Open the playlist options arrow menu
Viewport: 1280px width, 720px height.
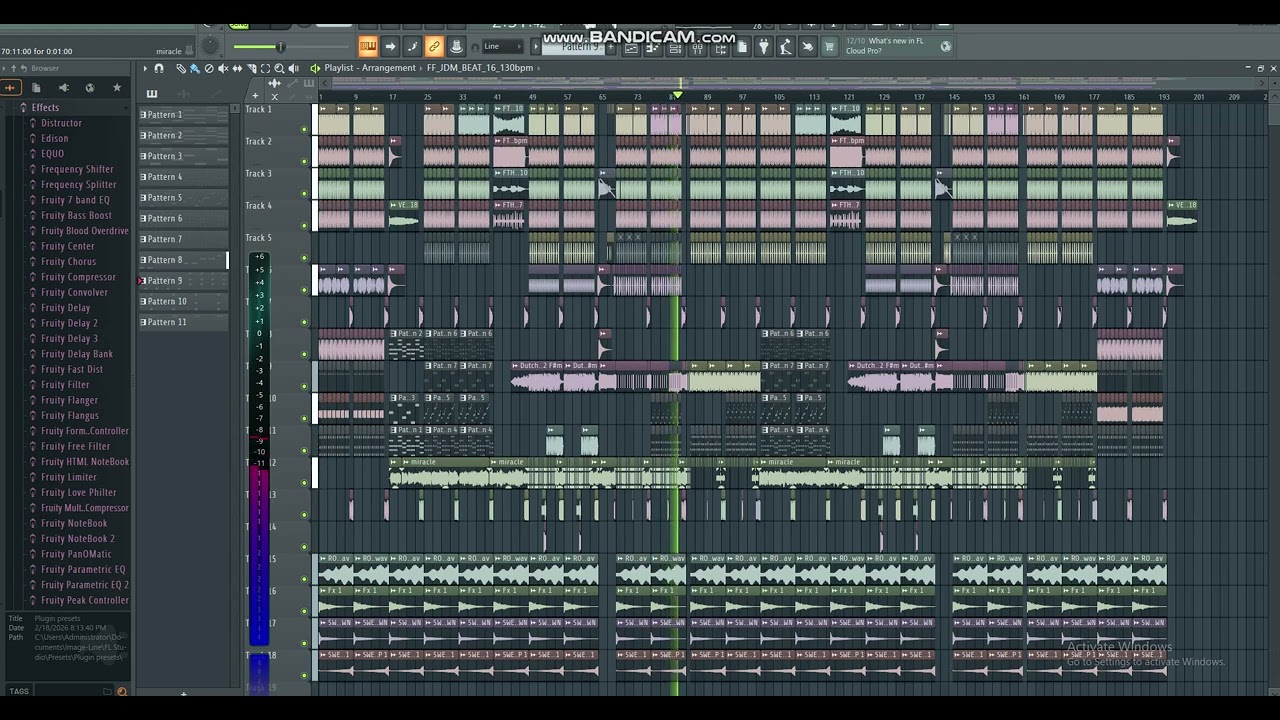pos(145,68)
